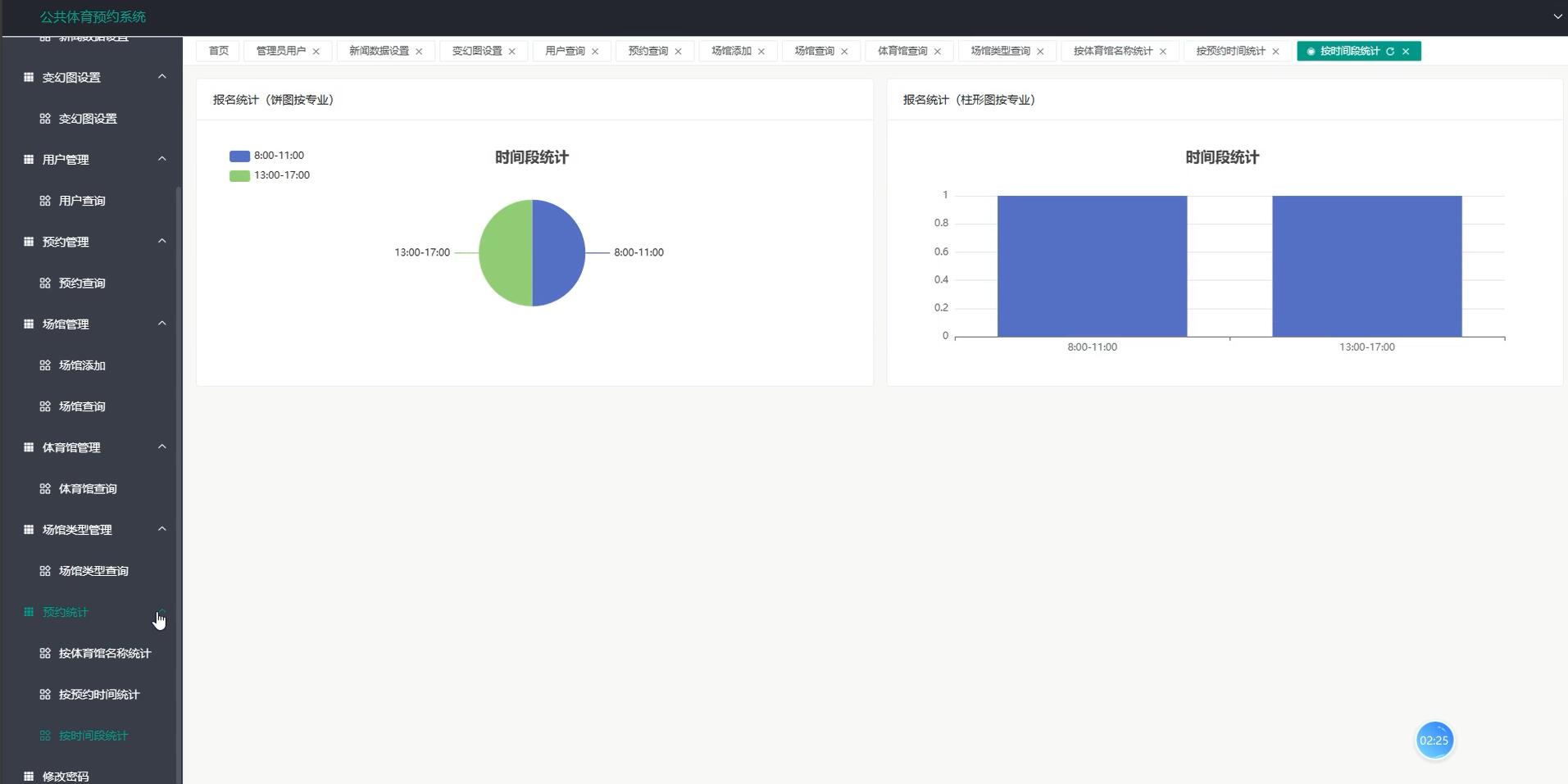Image resolution: width=1568 pixels, height=784 pixels.
Task: Click the 用户查询 sidebar icon
Action: pos(45,200)
